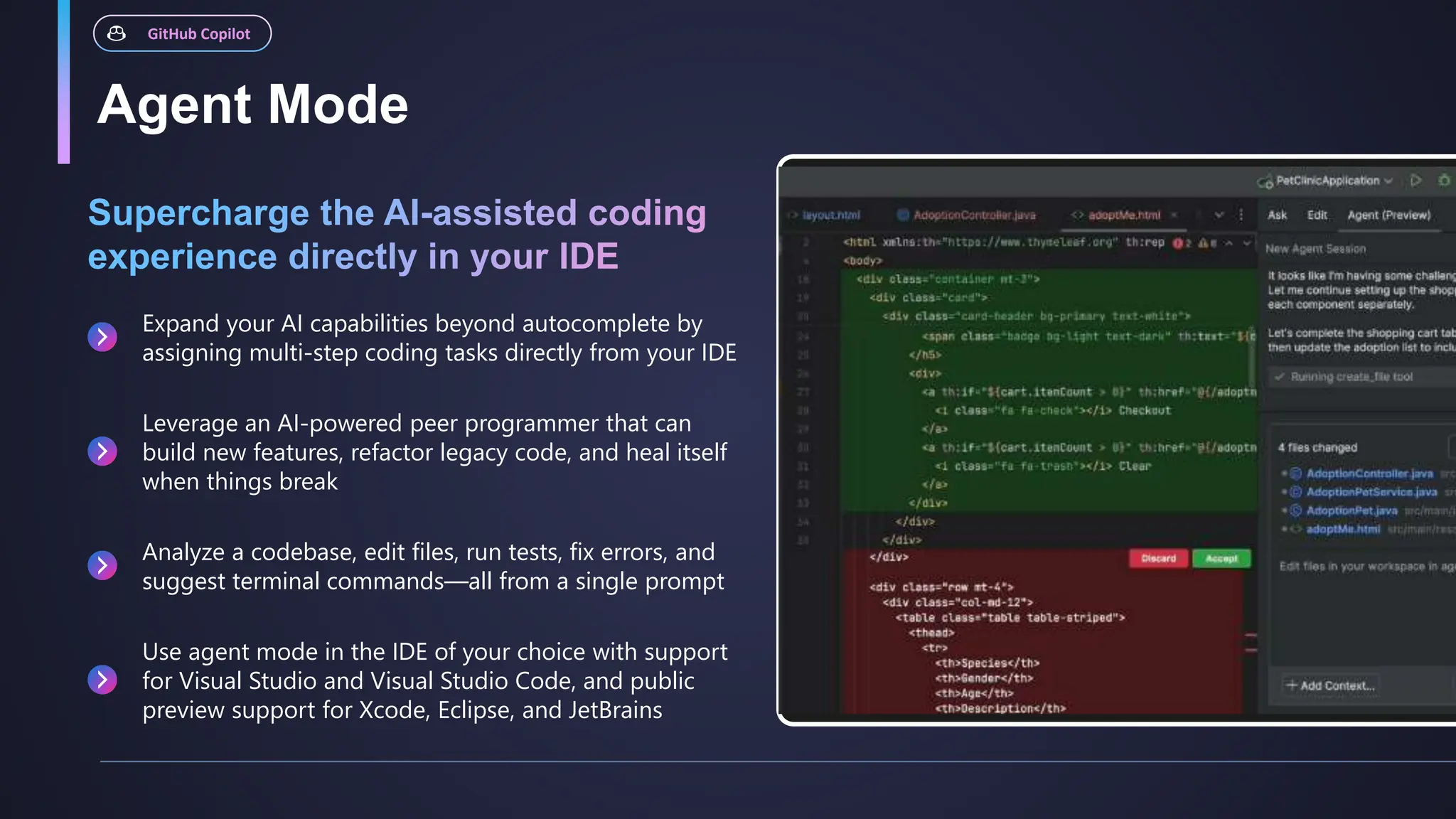1456x819 pixels.
Task: Switch Copilot chat to Edit mode
Action: coord(1317,215)
